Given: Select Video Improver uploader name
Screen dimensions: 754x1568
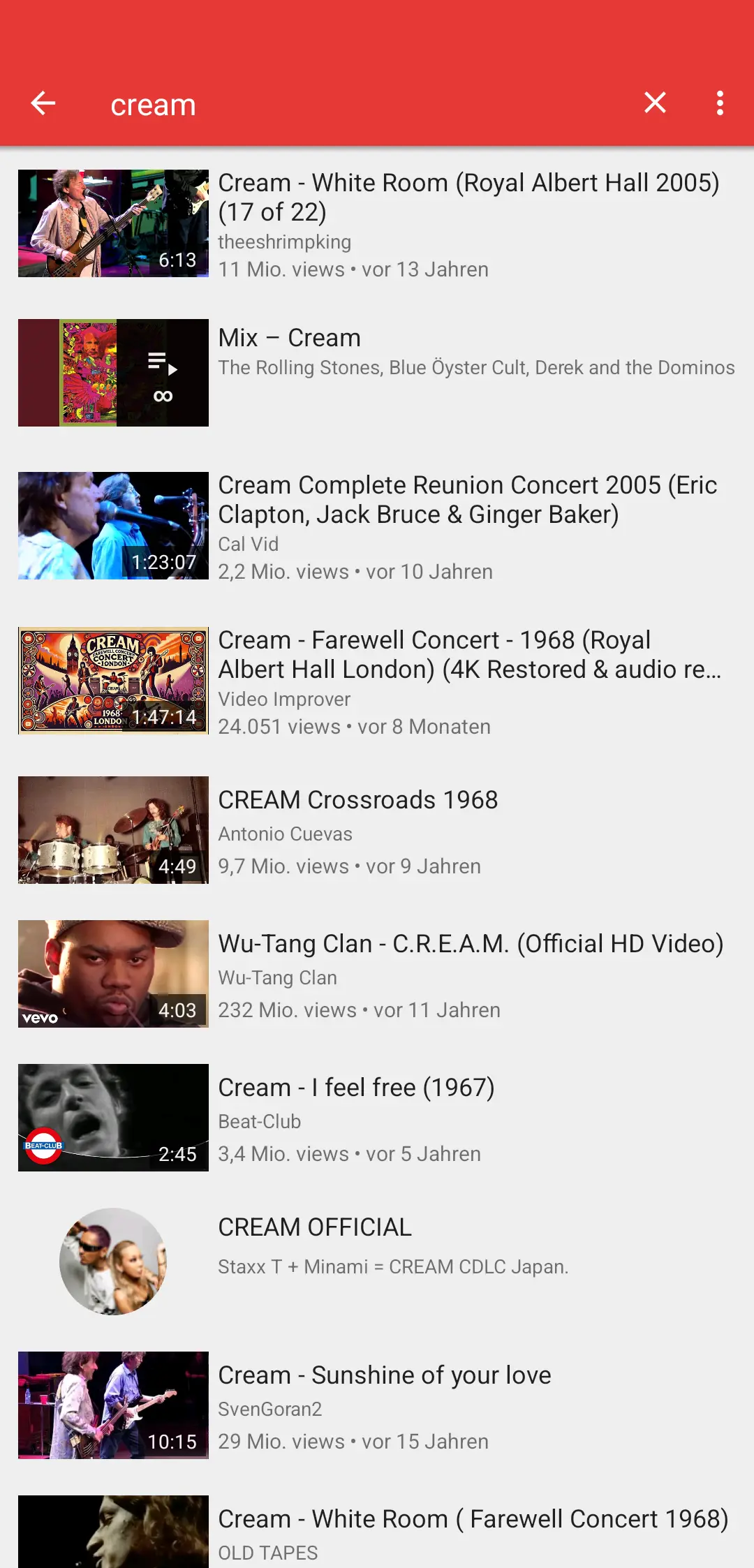Looking at the screenshot, I should (284, 699).
